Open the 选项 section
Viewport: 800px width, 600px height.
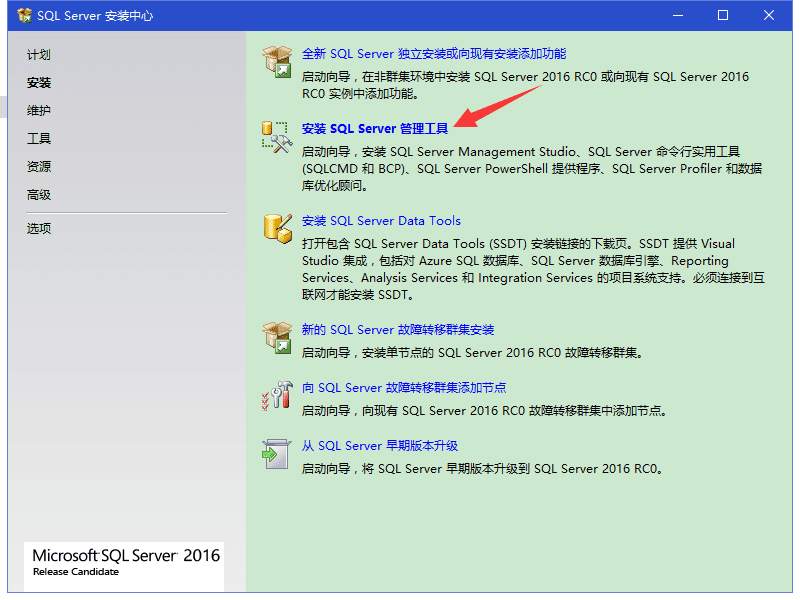tap(37, 230)
